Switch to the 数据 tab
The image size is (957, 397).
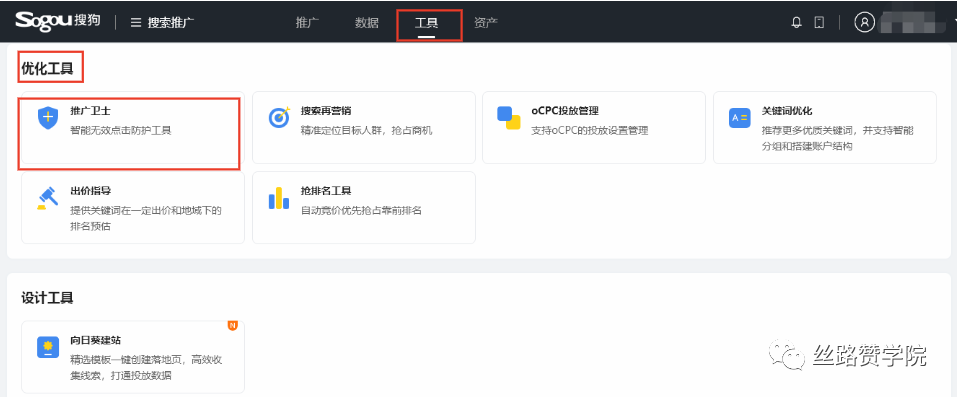(367, 23)
